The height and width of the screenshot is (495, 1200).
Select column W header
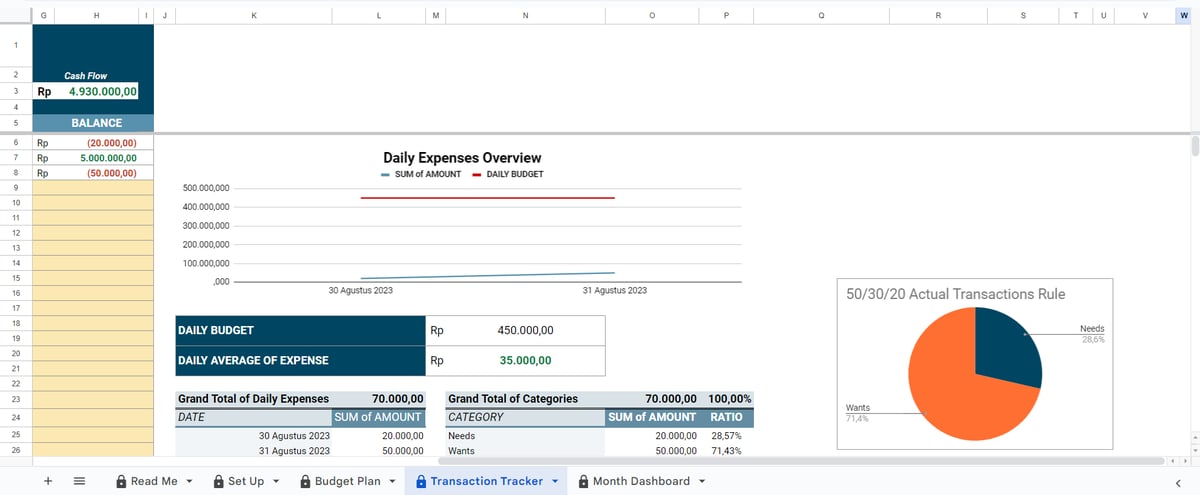tap(1184, 14)
